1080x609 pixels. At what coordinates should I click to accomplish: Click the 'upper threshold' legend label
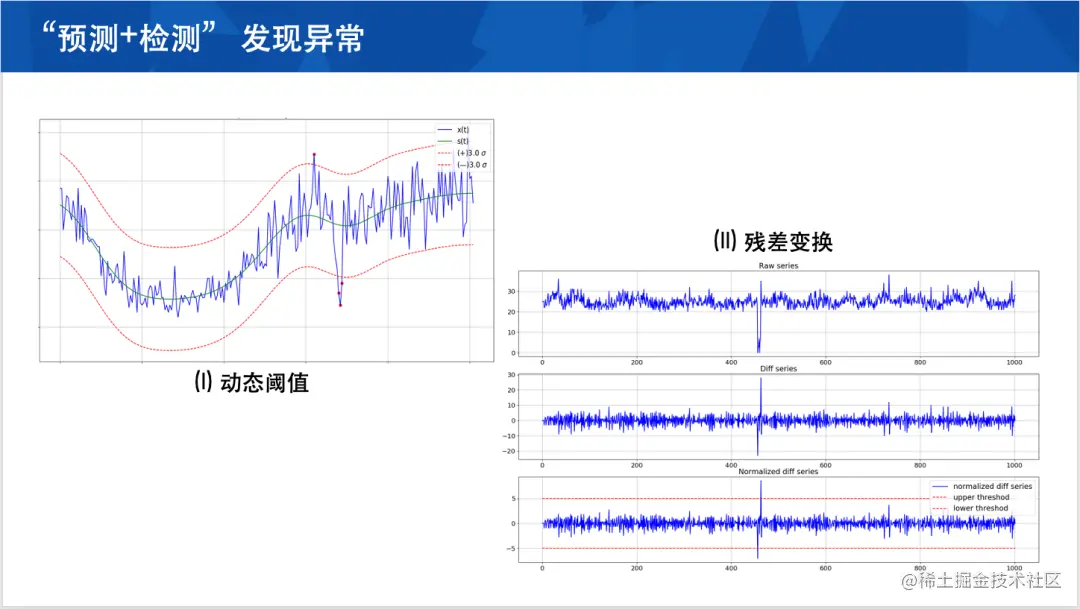[x=981, y=497]
